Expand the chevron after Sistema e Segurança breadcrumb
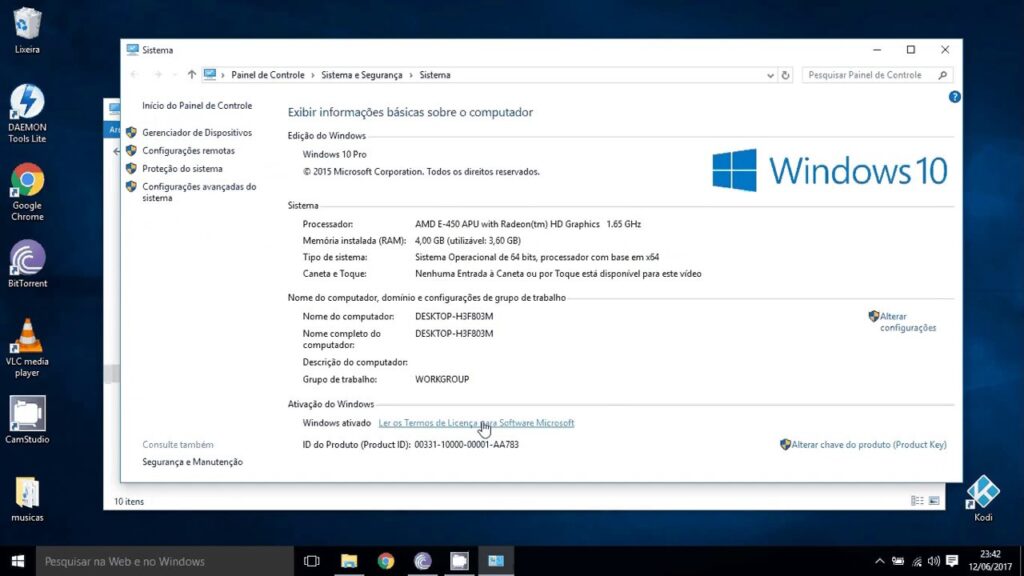This screenshot has height=576, width=1024. pos(411,75)
